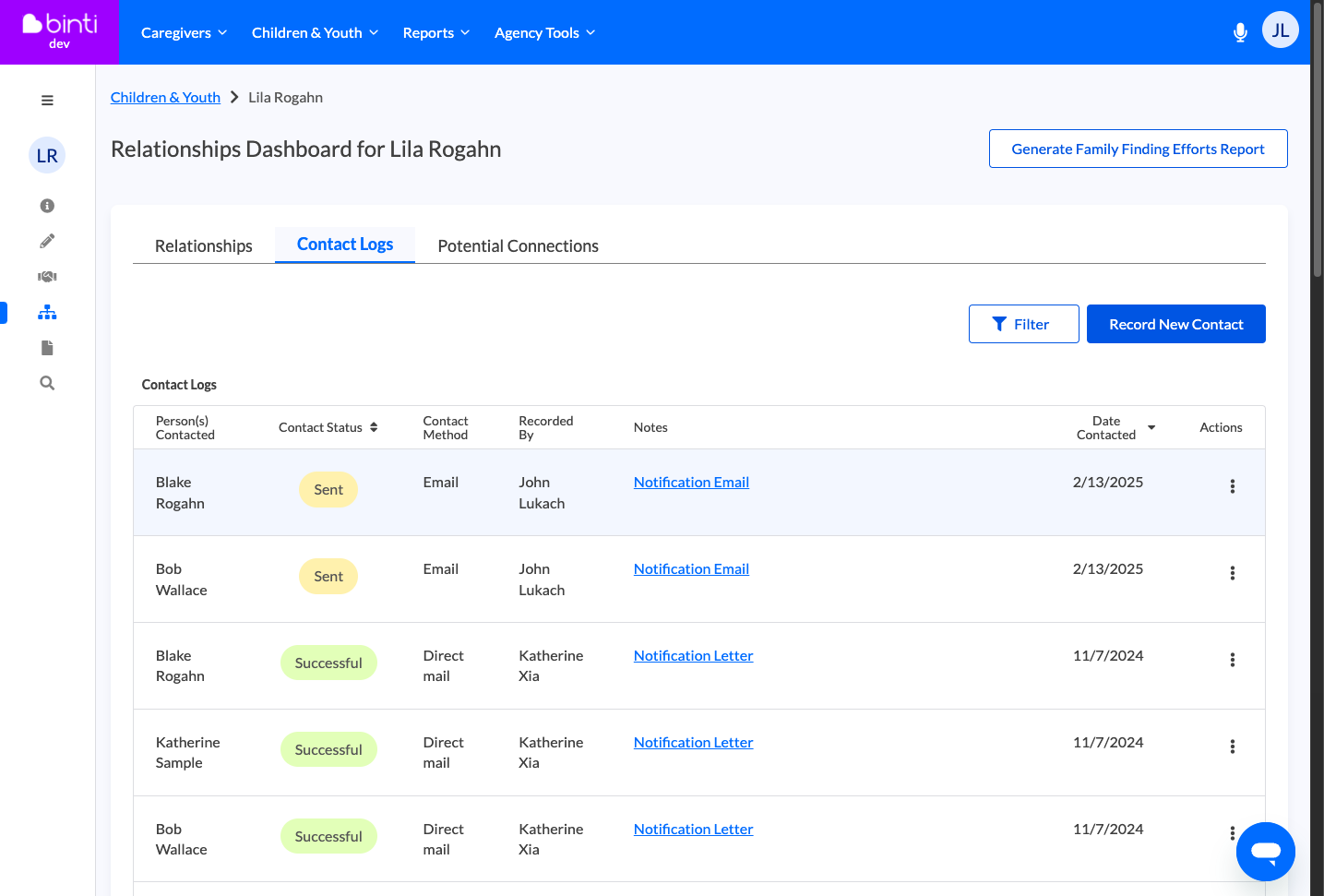Expand the Reports menu
The height and width of the screenshot is (896, 1324).
pyautogui.click(x=436, y=33)
